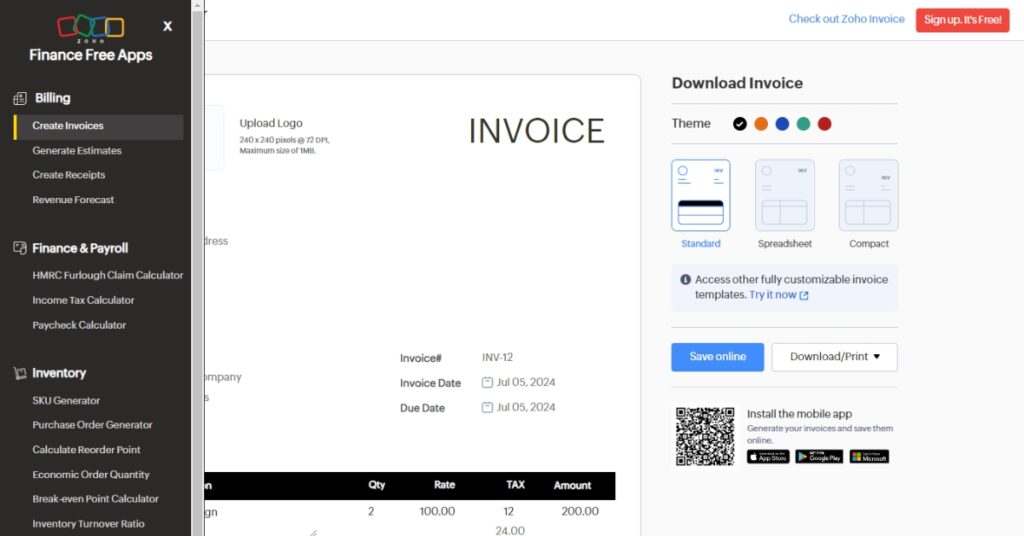Click the Zoho logo in sidebar
The height and width of the screenshot is (536, 1024).
pyautogui.click(x=91, y=28)
